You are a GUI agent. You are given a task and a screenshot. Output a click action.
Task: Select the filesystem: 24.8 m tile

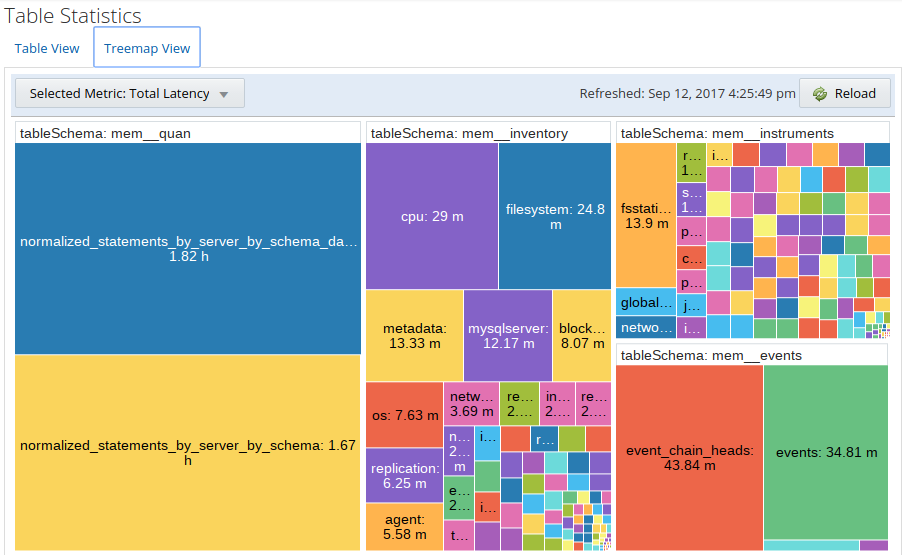pos(555,216)
